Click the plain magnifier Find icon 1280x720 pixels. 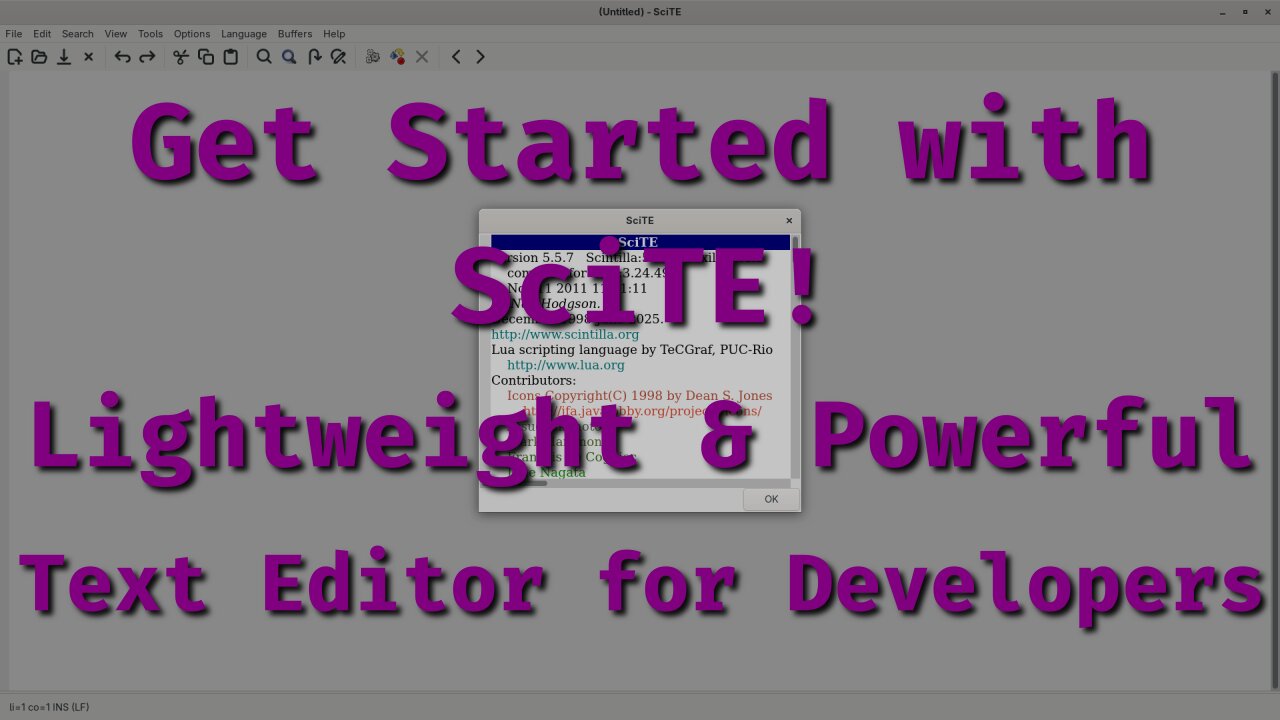pos(264,57)
